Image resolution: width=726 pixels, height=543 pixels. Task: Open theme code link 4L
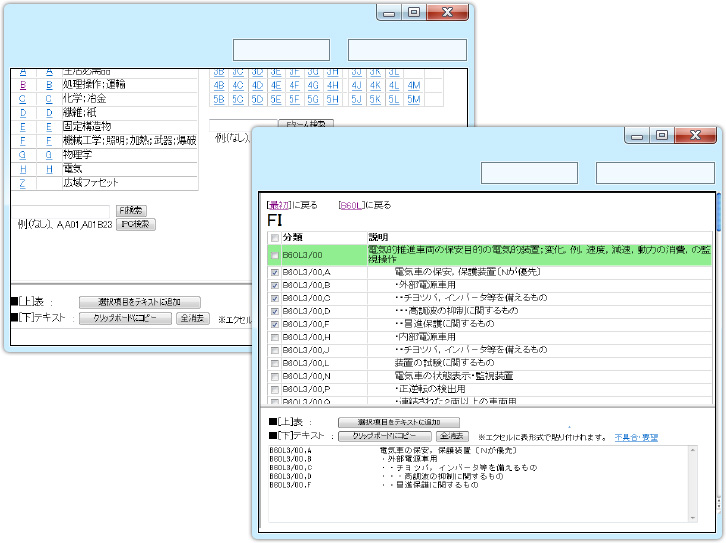pyautogui.click(x=394, y=86)
